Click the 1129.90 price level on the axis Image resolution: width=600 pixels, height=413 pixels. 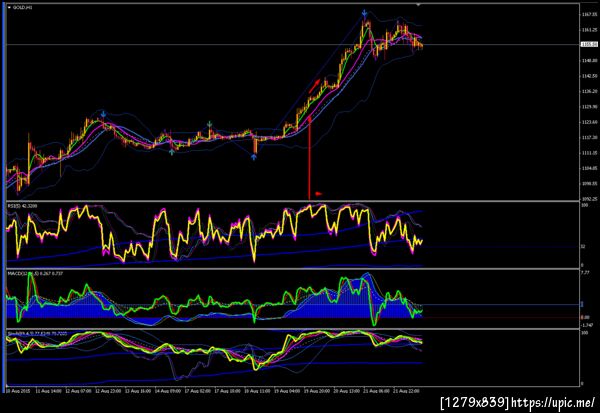click(589, 106)
